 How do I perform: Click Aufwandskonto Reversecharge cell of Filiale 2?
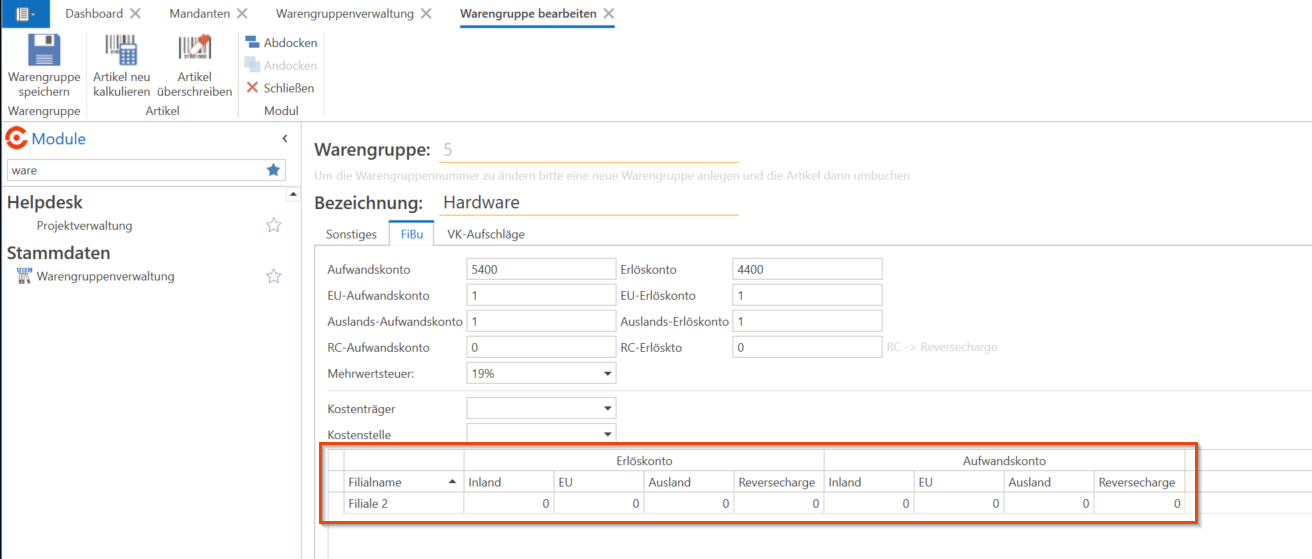click(x=1139, y=504)
